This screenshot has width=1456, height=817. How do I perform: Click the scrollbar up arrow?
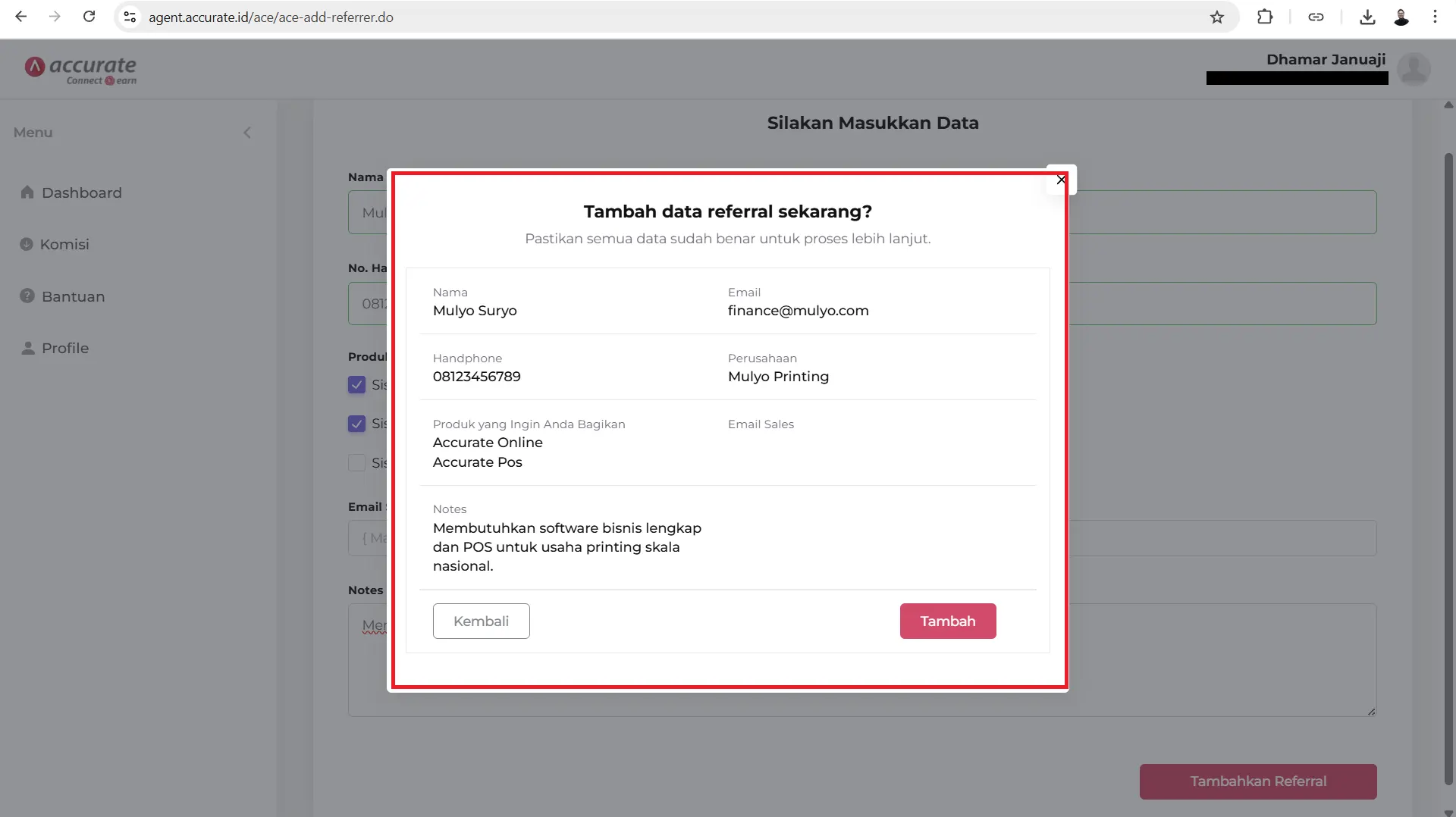point(1448,105)
